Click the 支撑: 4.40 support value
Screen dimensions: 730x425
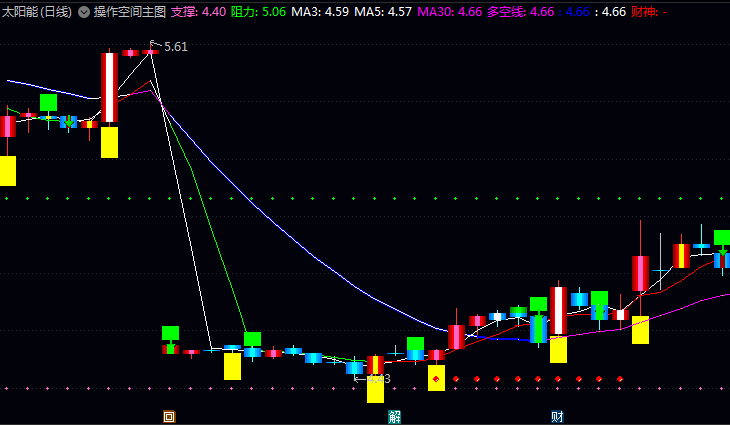tap(198, 12)
